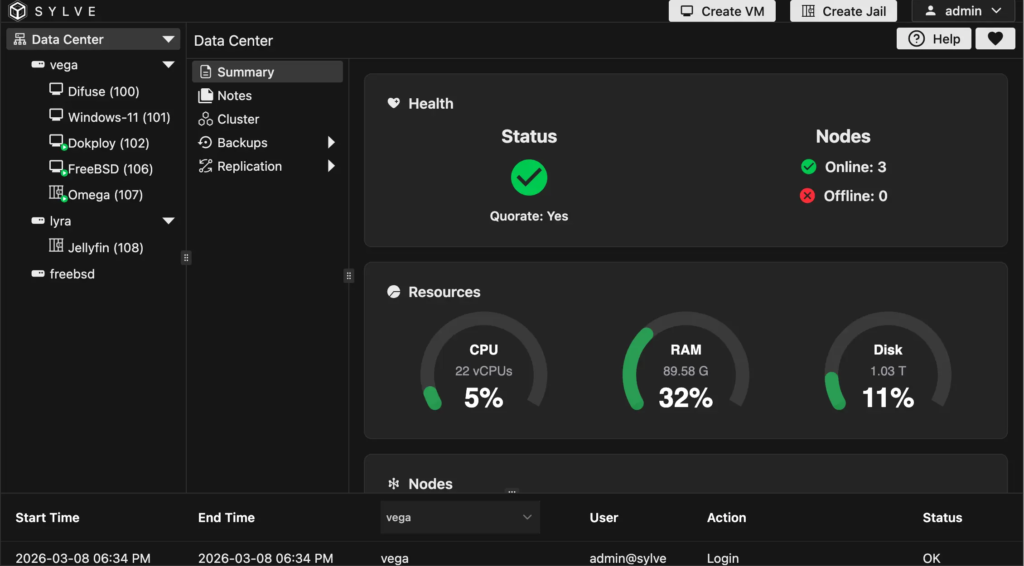The height and width of the screenshot is (566, 1024).
Task: Click the CPU usage gauge
Action: [x=483, y=363]
